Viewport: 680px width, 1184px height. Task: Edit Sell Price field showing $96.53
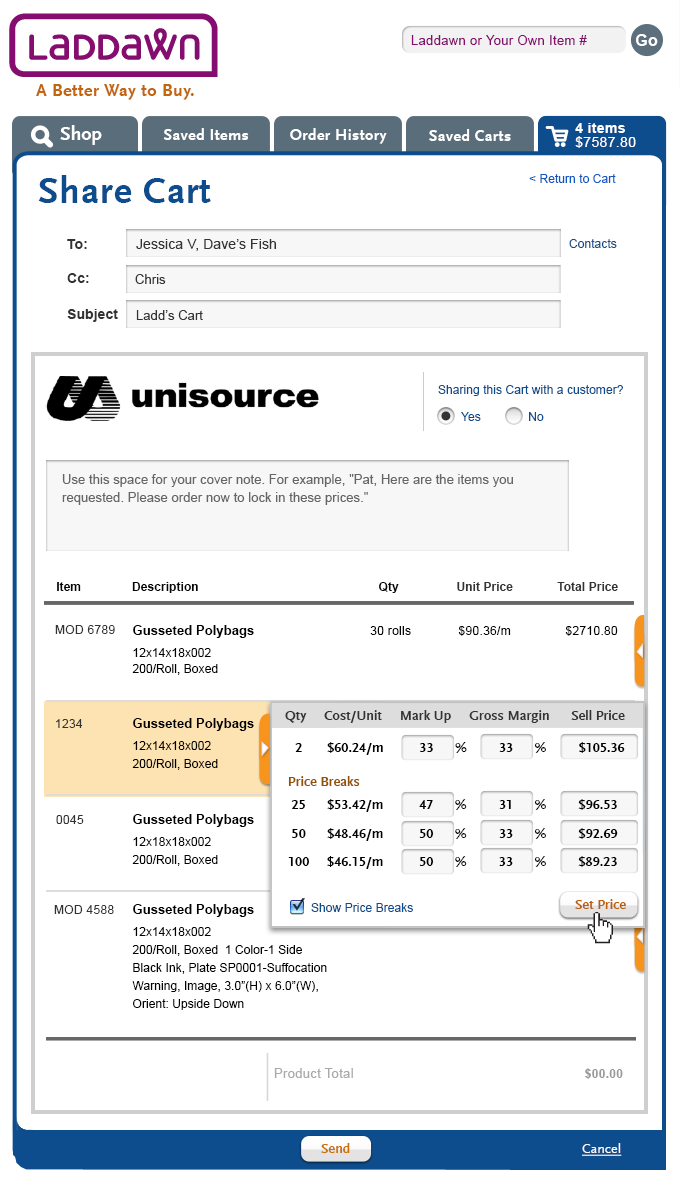click(599, 804)
